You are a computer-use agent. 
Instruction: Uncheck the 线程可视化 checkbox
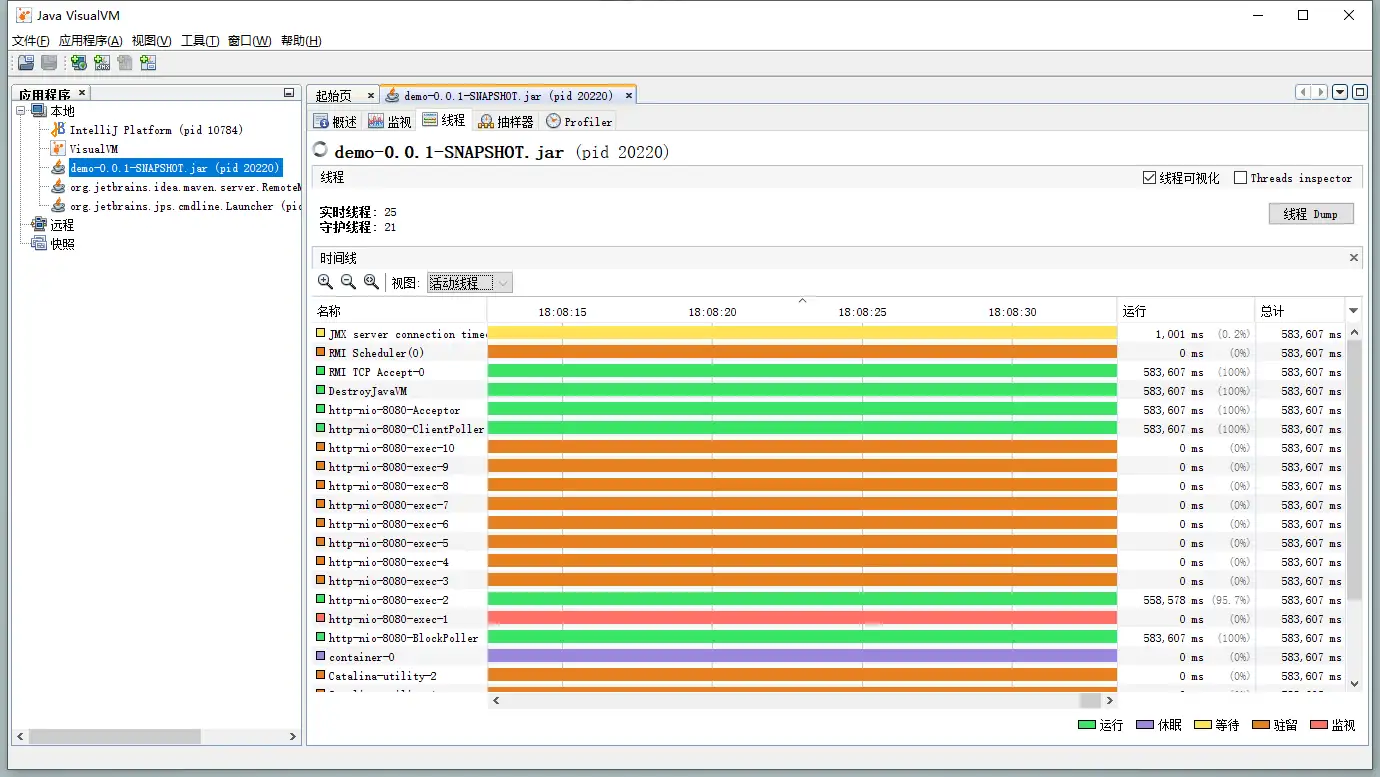coord(1149,178)
